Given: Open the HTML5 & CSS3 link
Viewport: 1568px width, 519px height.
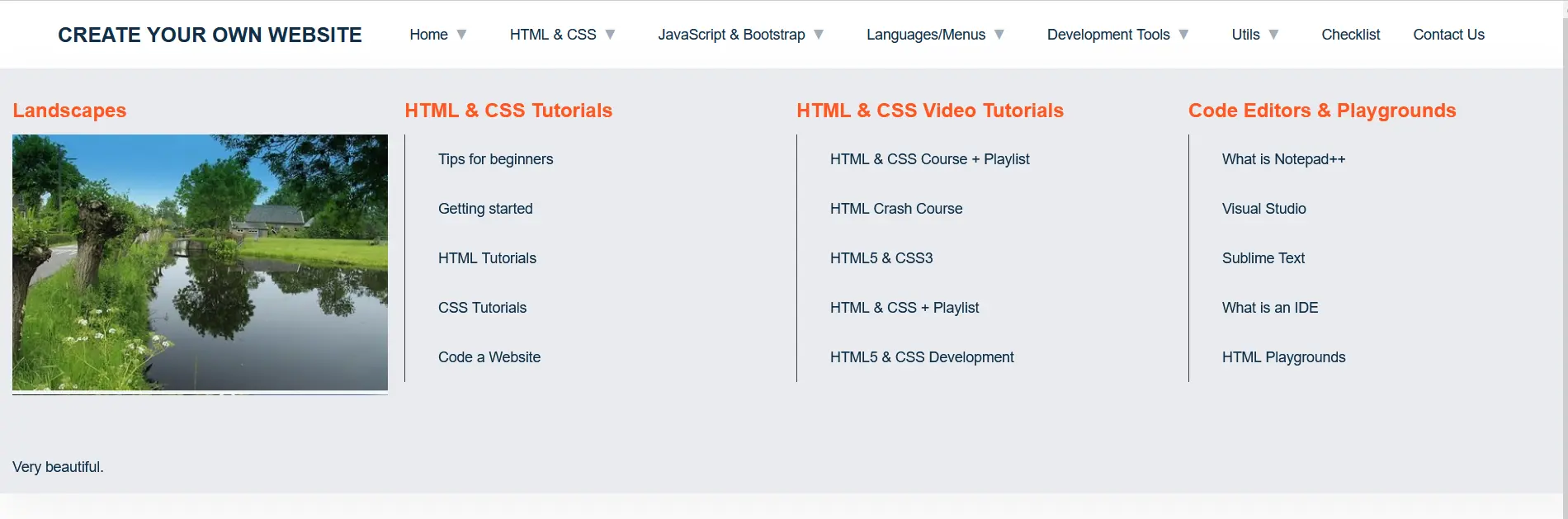Looking at the screenshot, I should 881,258.
